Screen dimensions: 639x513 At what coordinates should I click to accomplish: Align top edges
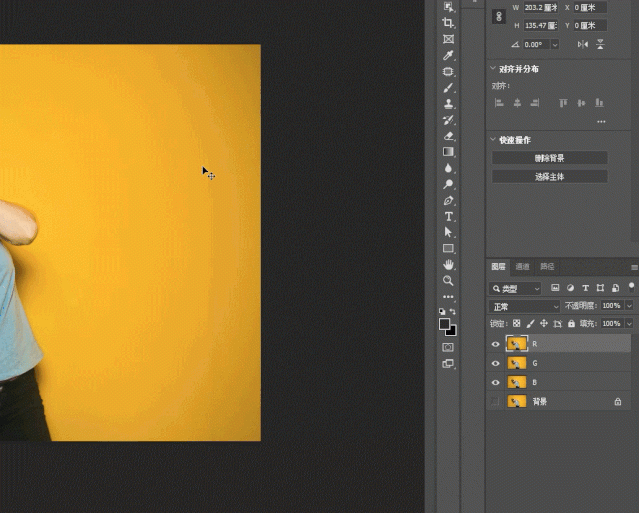click(563, 103)
